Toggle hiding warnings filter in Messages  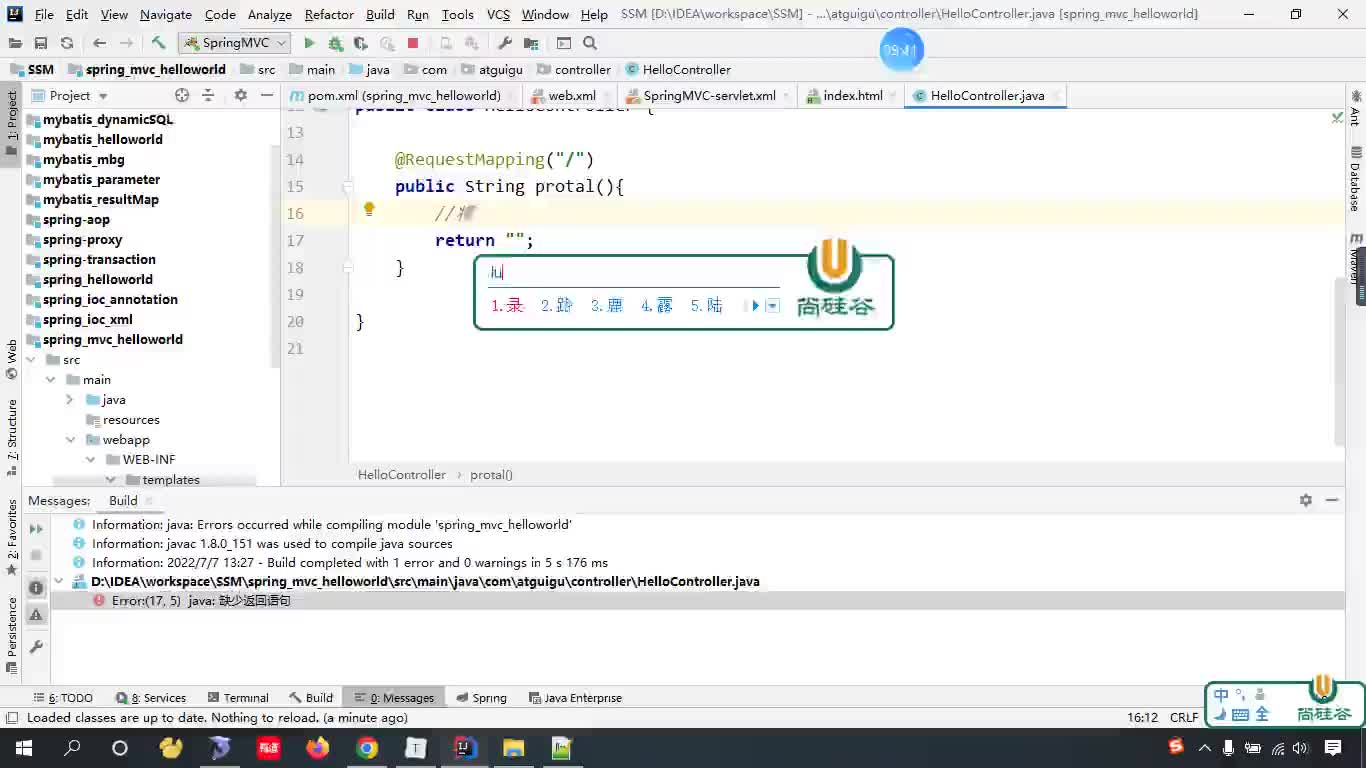click(x=36, y=615)
